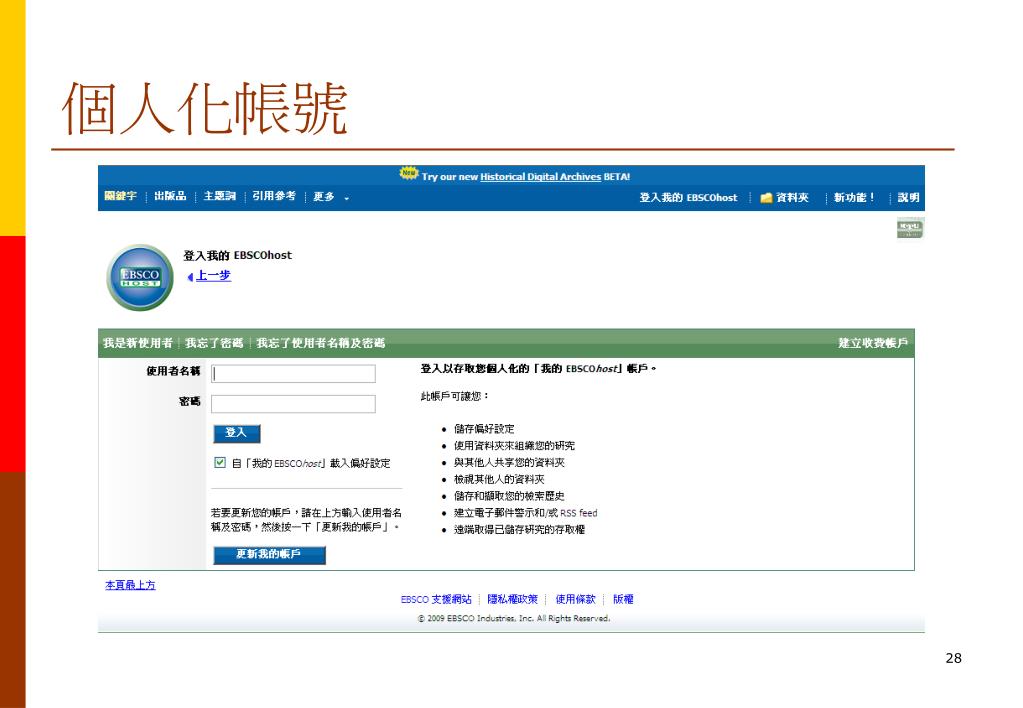Click the 更新我的帳戶 button
The height and width of the screenshot is (708, 1023).
pos(269,555)
